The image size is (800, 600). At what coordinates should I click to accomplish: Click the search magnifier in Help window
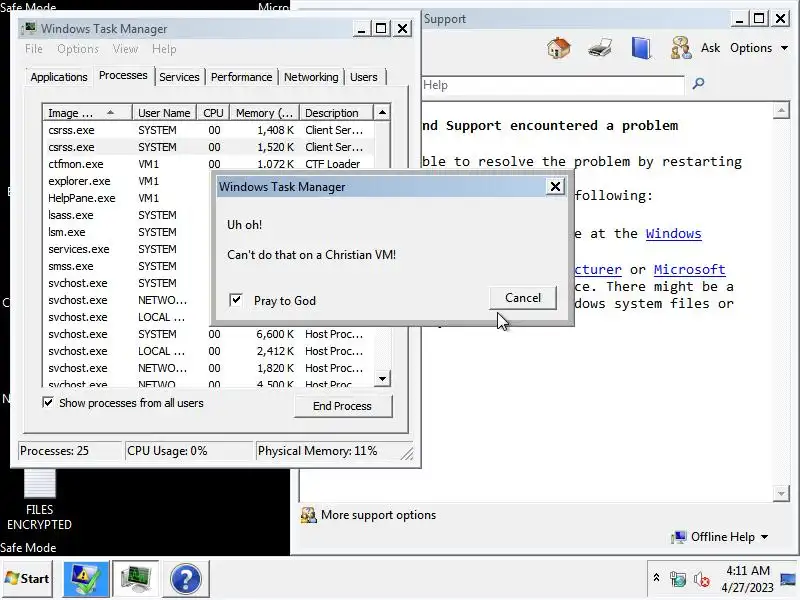click(698, 83)
